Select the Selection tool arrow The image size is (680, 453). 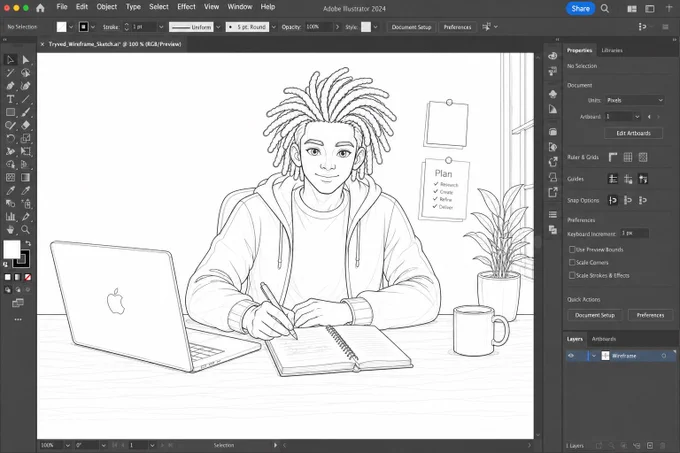(x=10, y=59)
